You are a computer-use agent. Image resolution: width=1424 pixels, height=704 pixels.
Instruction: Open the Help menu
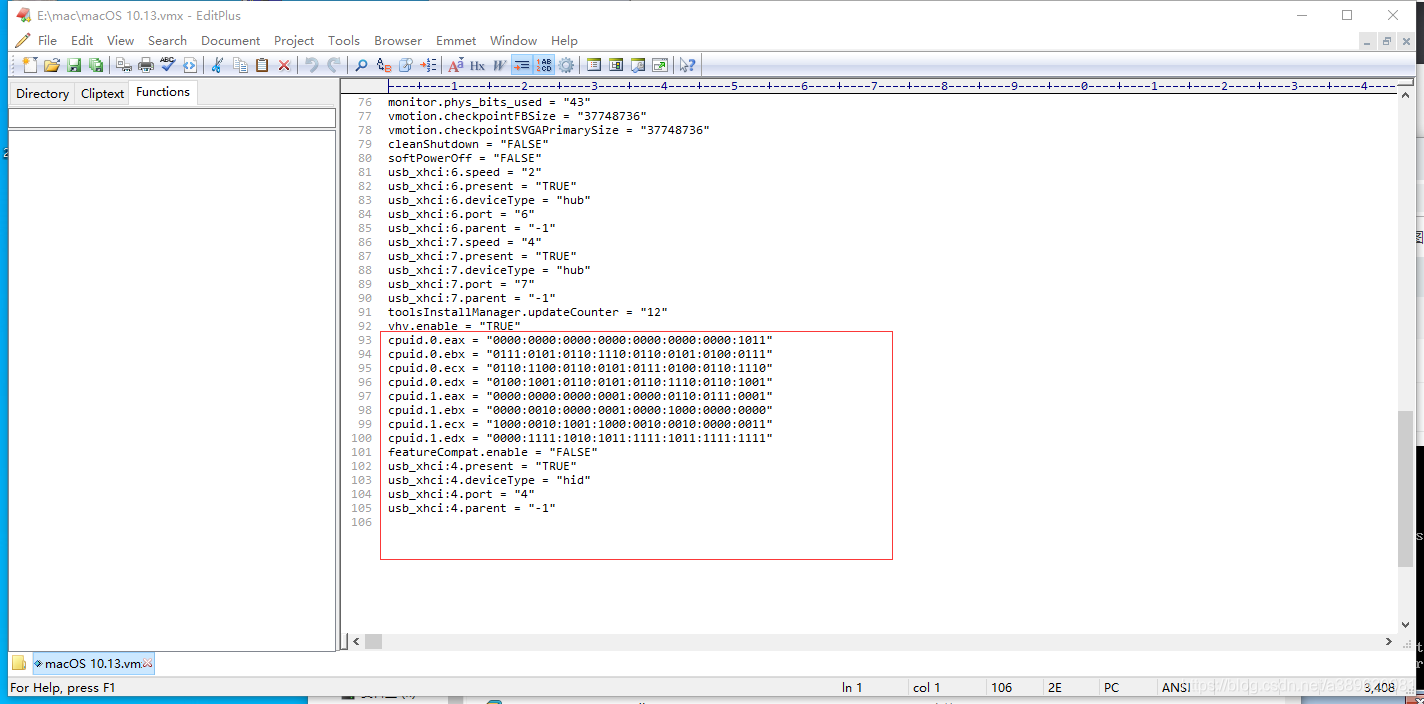click(x=564, y=41)
